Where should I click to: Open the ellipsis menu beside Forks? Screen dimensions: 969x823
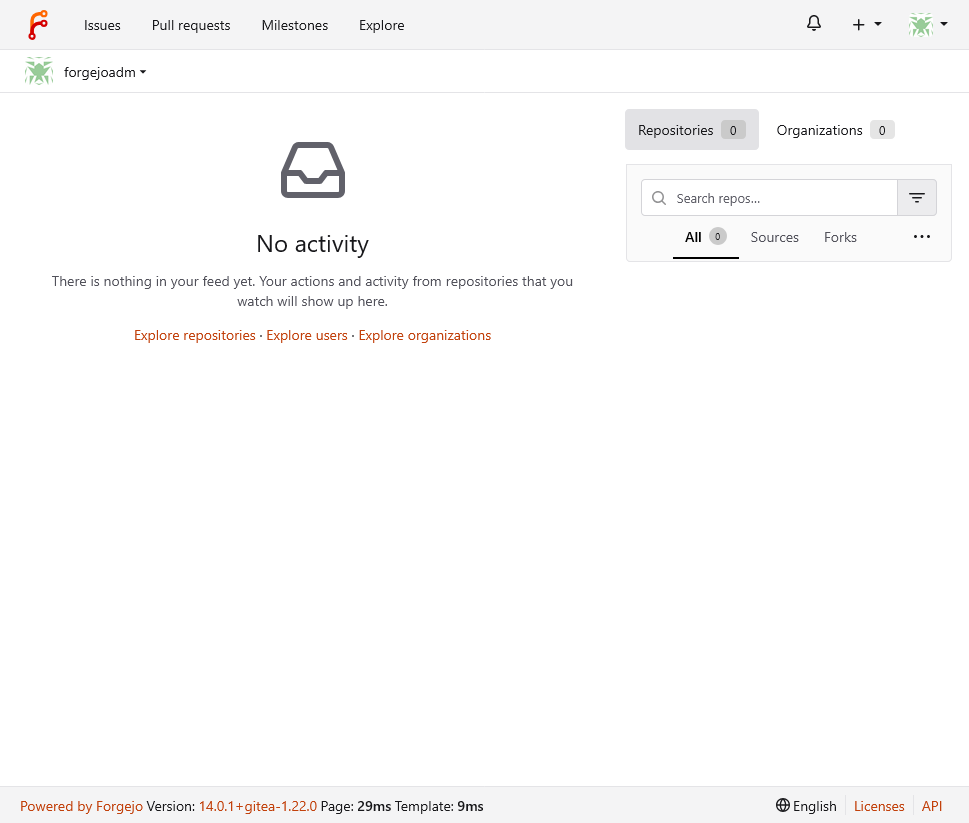pyautogui.click(x=921, y=236)
